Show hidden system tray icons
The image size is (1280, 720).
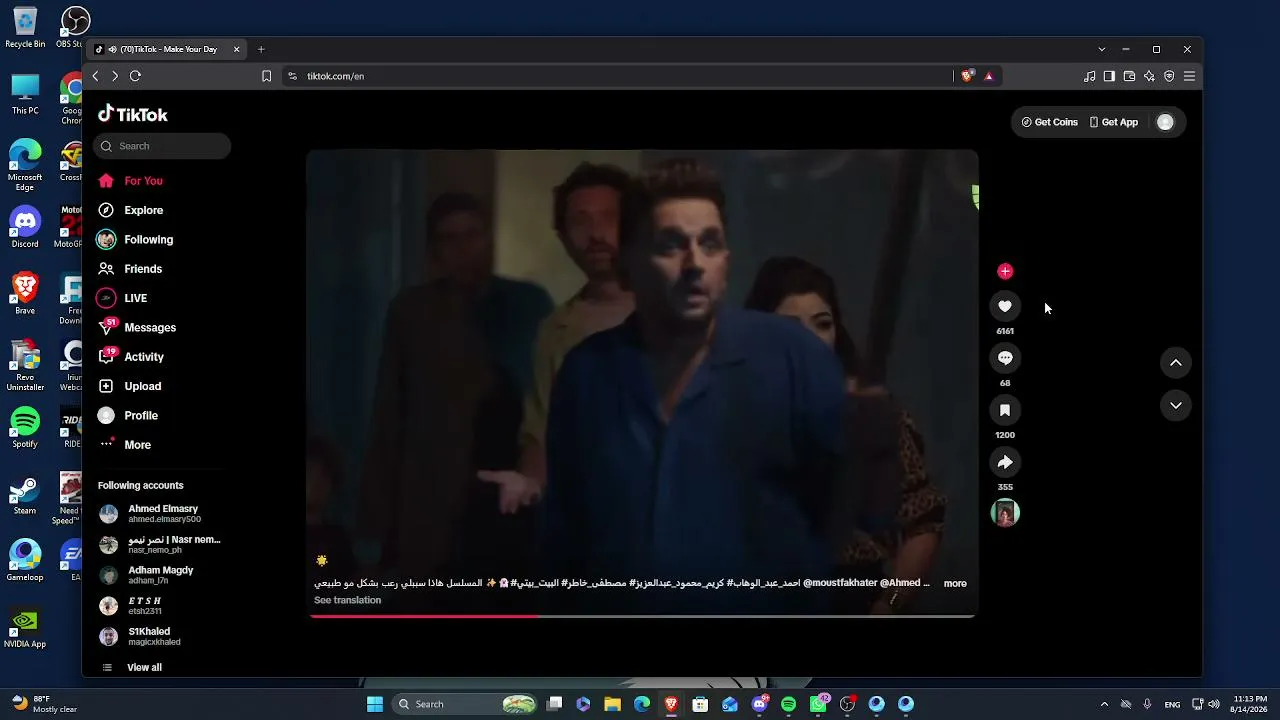pos(1104,704)
